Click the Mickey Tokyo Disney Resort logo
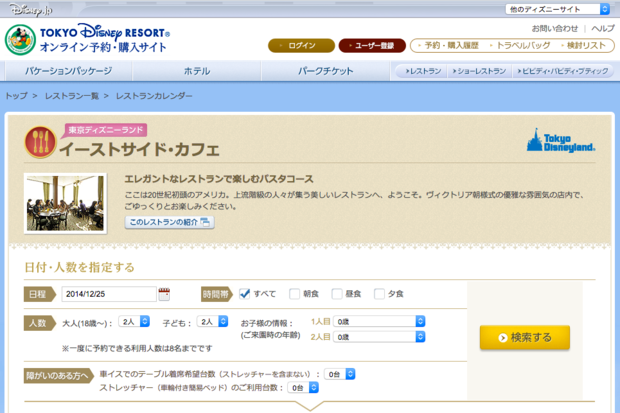This screenshot has height=413, width=620. 20,40
